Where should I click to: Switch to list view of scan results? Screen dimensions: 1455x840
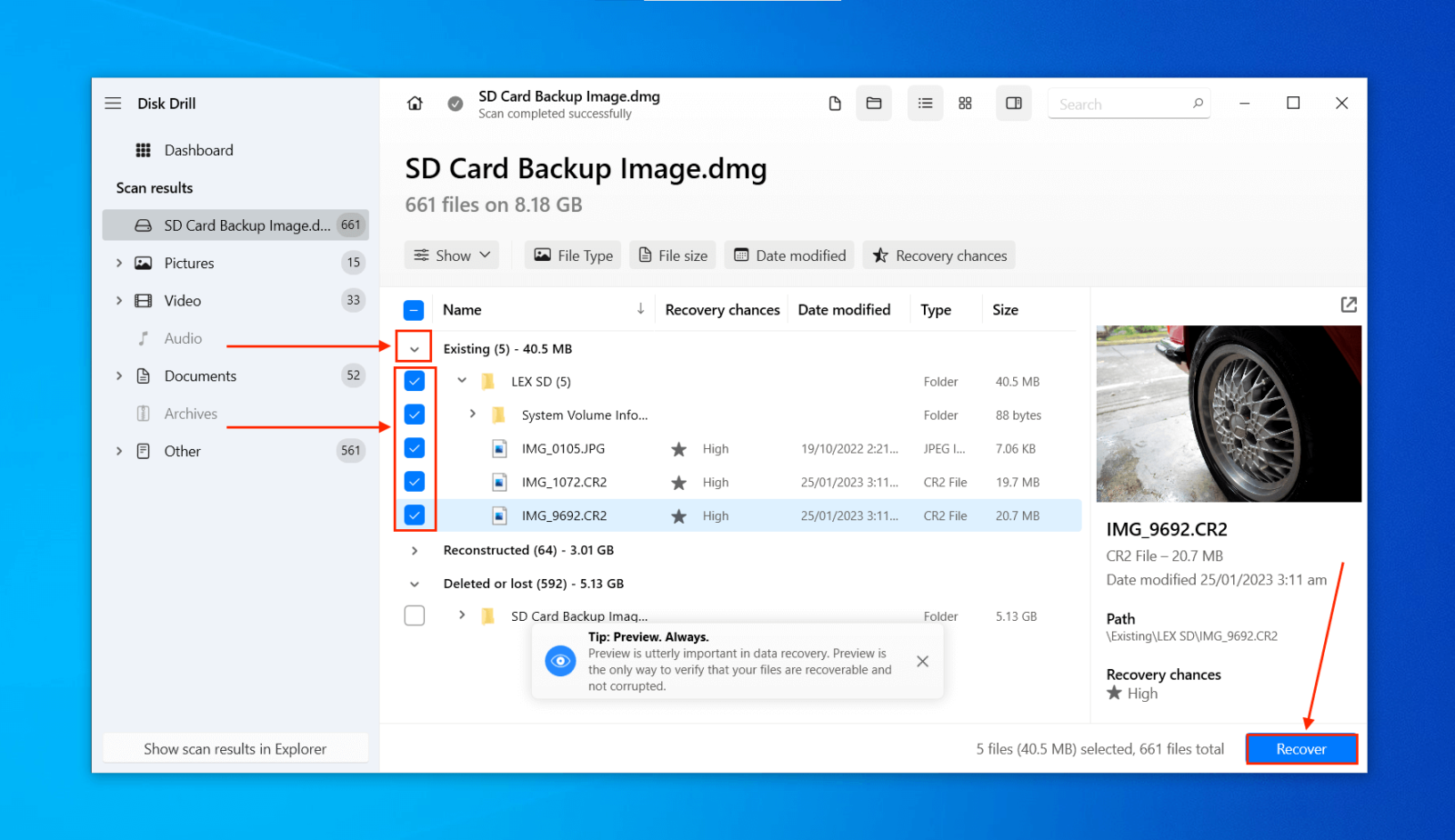(x=924, y=103)
